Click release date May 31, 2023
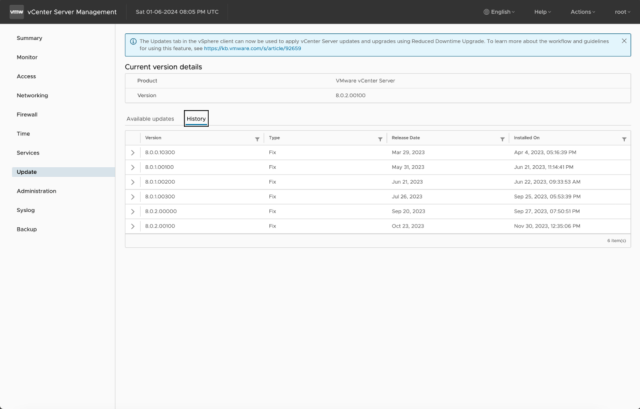 [408, 167]
